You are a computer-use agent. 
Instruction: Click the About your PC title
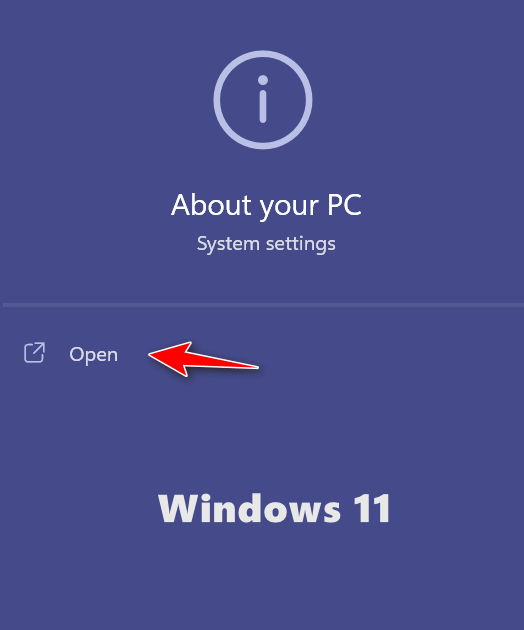click(x=266, y=206)
